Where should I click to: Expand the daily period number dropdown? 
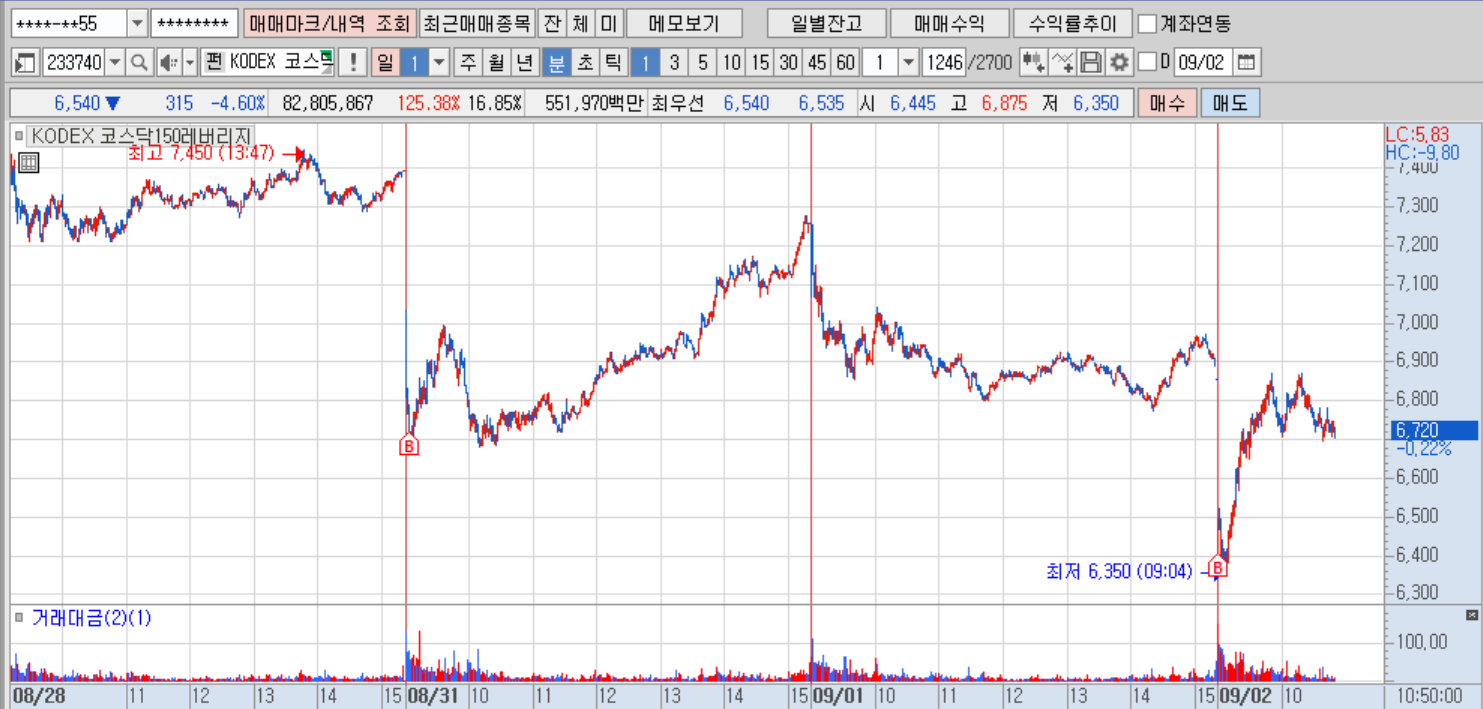tap(439, 63)
